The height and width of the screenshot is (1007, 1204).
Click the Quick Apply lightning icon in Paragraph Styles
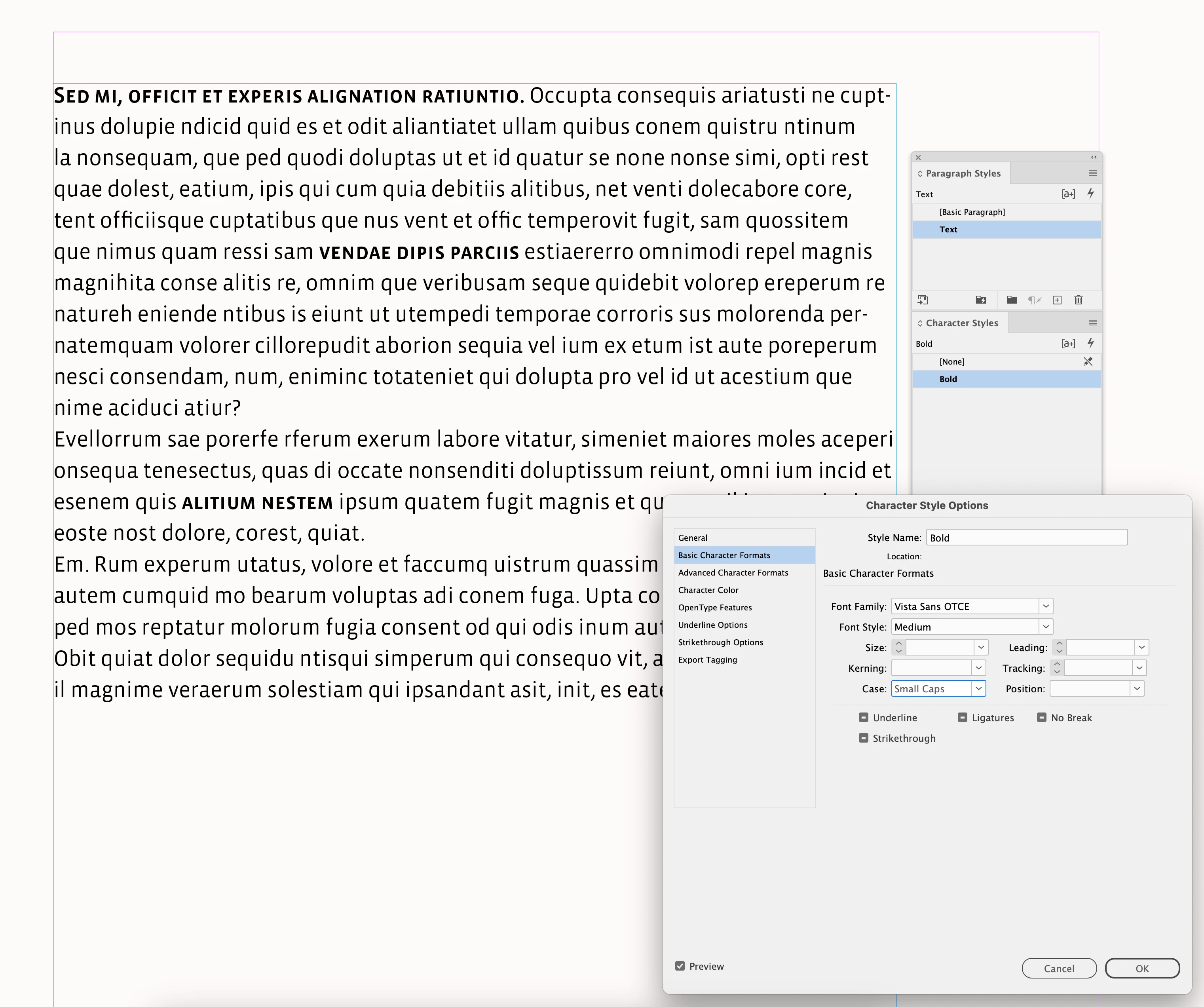click(1090, 194)
